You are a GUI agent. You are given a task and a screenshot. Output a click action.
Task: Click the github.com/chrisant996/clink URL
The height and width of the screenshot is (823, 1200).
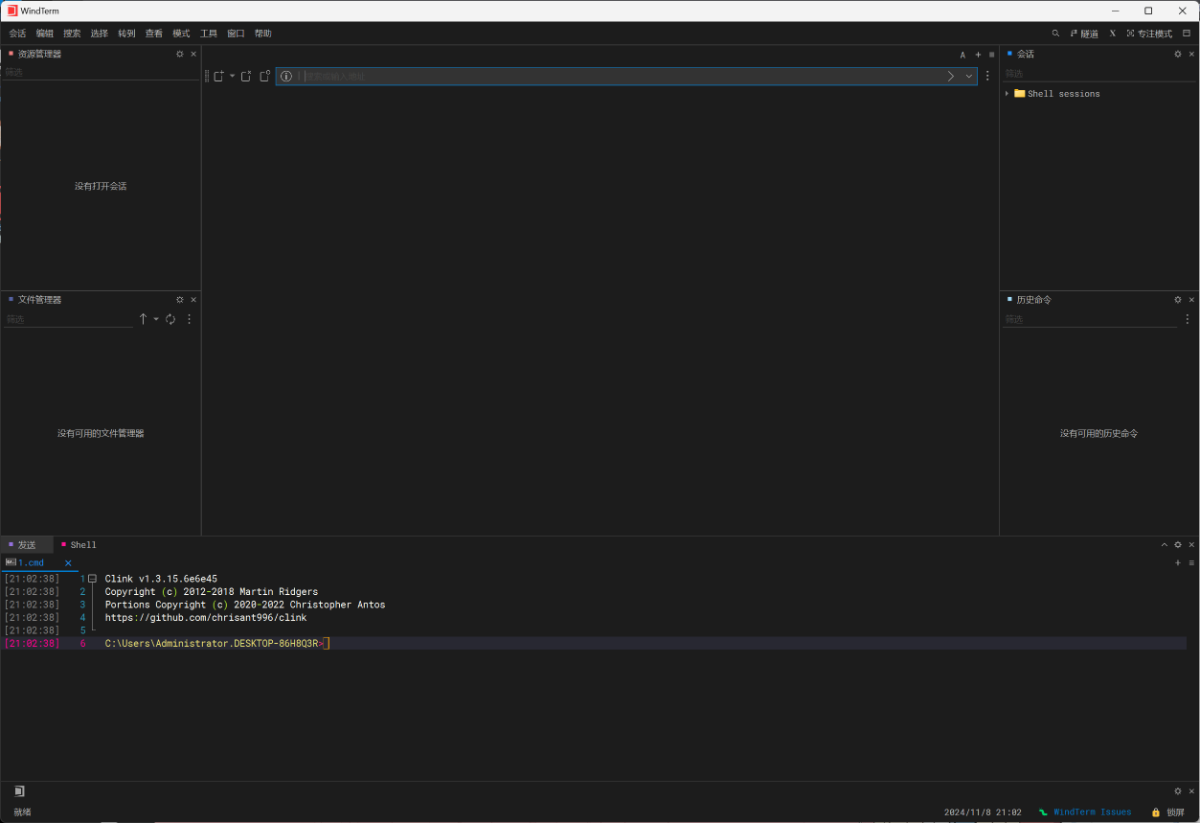[206, 618]
